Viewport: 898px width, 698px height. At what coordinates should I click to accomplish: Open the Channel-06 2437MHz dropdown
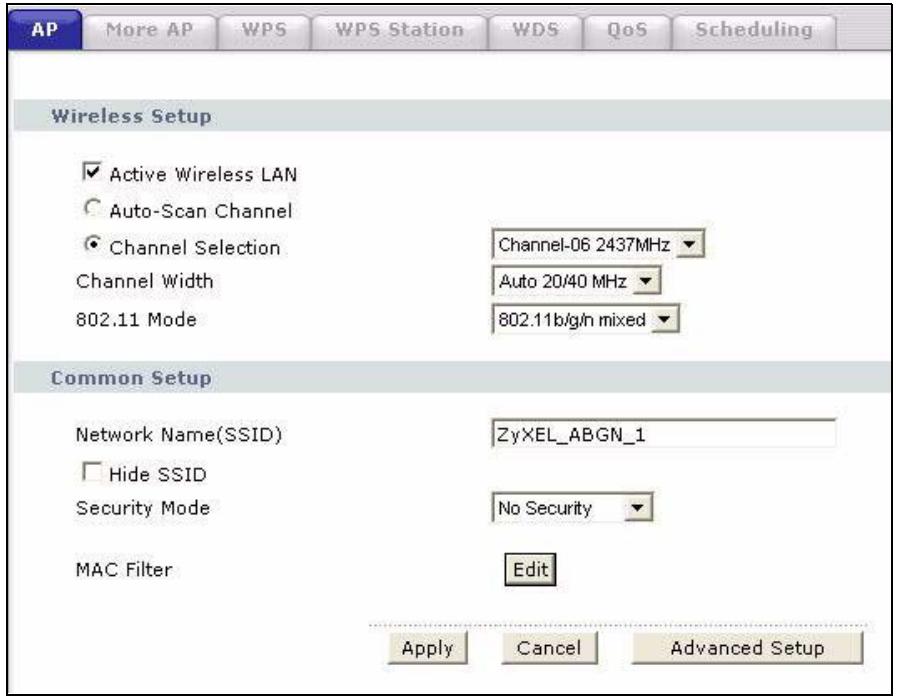(x=598, y=245)
